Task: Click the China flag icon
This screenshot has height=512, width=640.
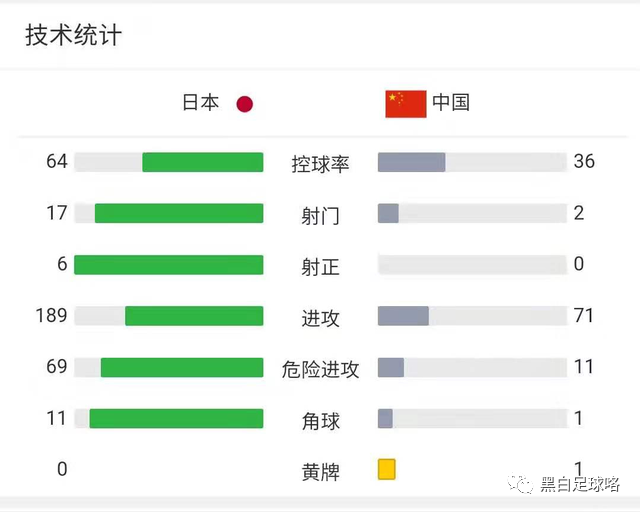Action: click(406, 104)
